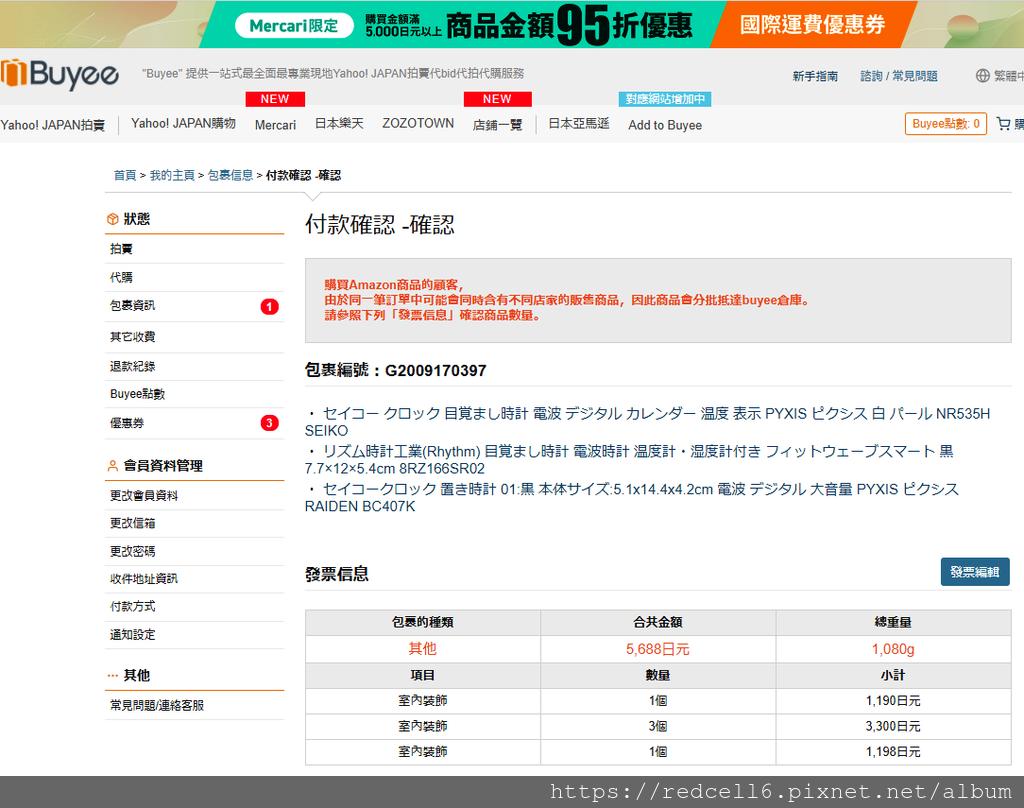Click the 1,190日元 subtotal cell
The width and height of the screenshot is (1024, 808).
(x=893, y=701)
